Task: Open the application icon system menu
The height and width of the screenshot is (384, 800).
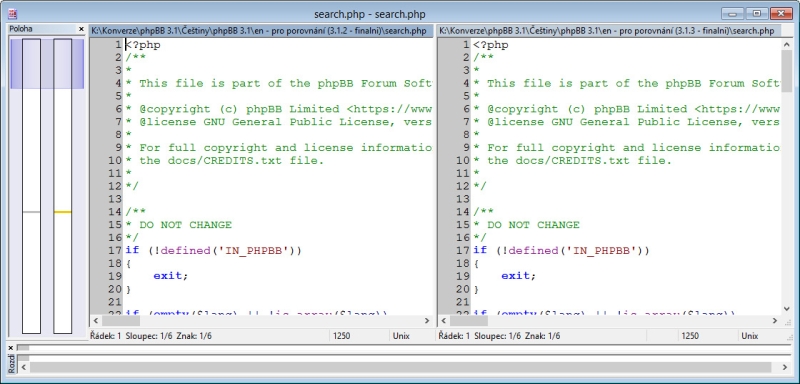Action: (x=12, y=14)
